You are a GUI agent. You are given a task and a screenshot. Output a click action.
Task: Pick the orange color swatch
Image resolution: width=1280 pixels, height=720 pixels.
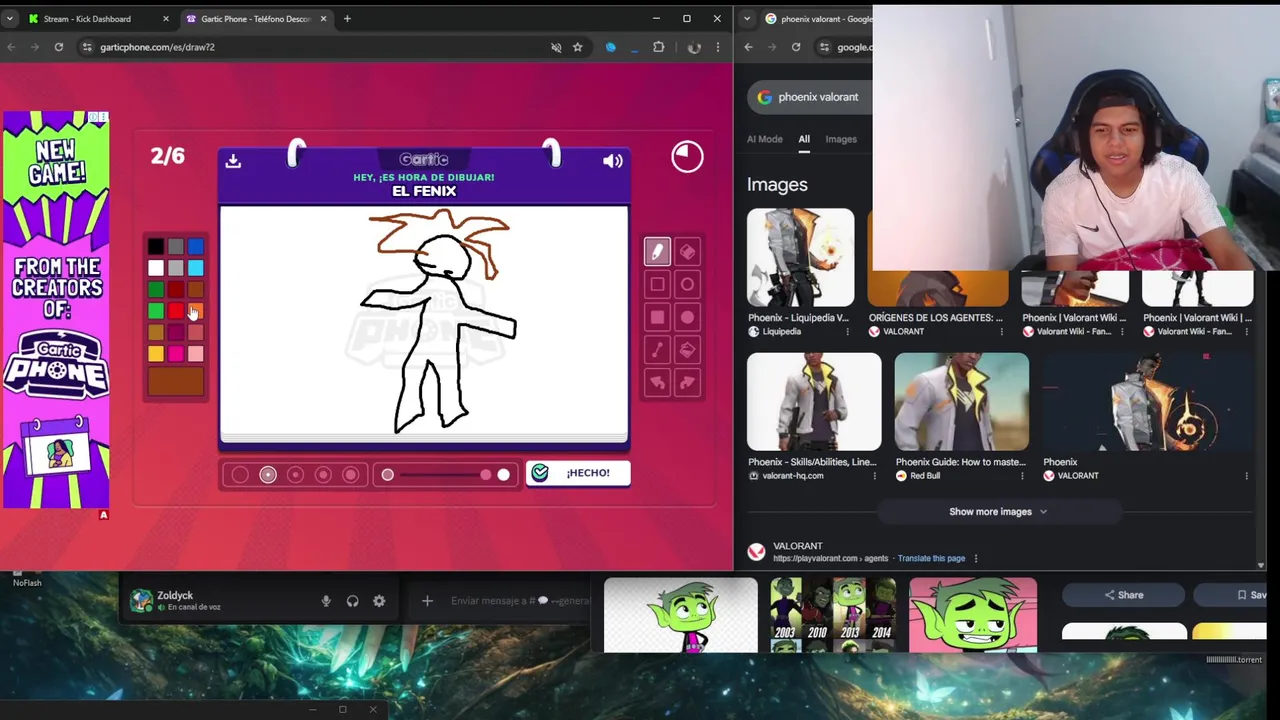click(195, 311)
